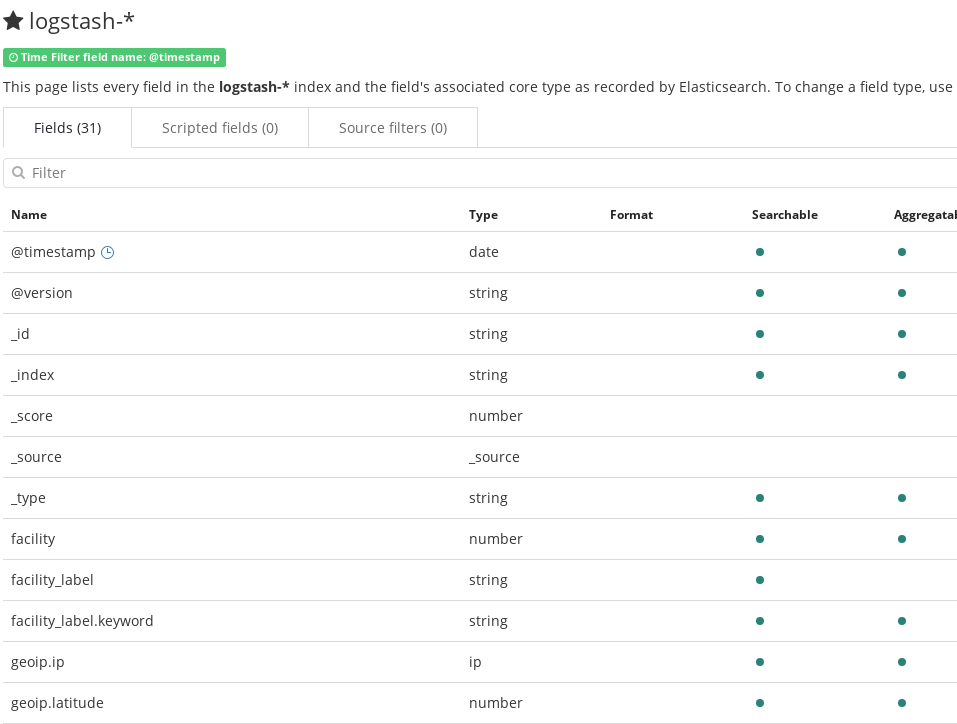
Task: Select the @version field name
Action: (x=42, y=293)
